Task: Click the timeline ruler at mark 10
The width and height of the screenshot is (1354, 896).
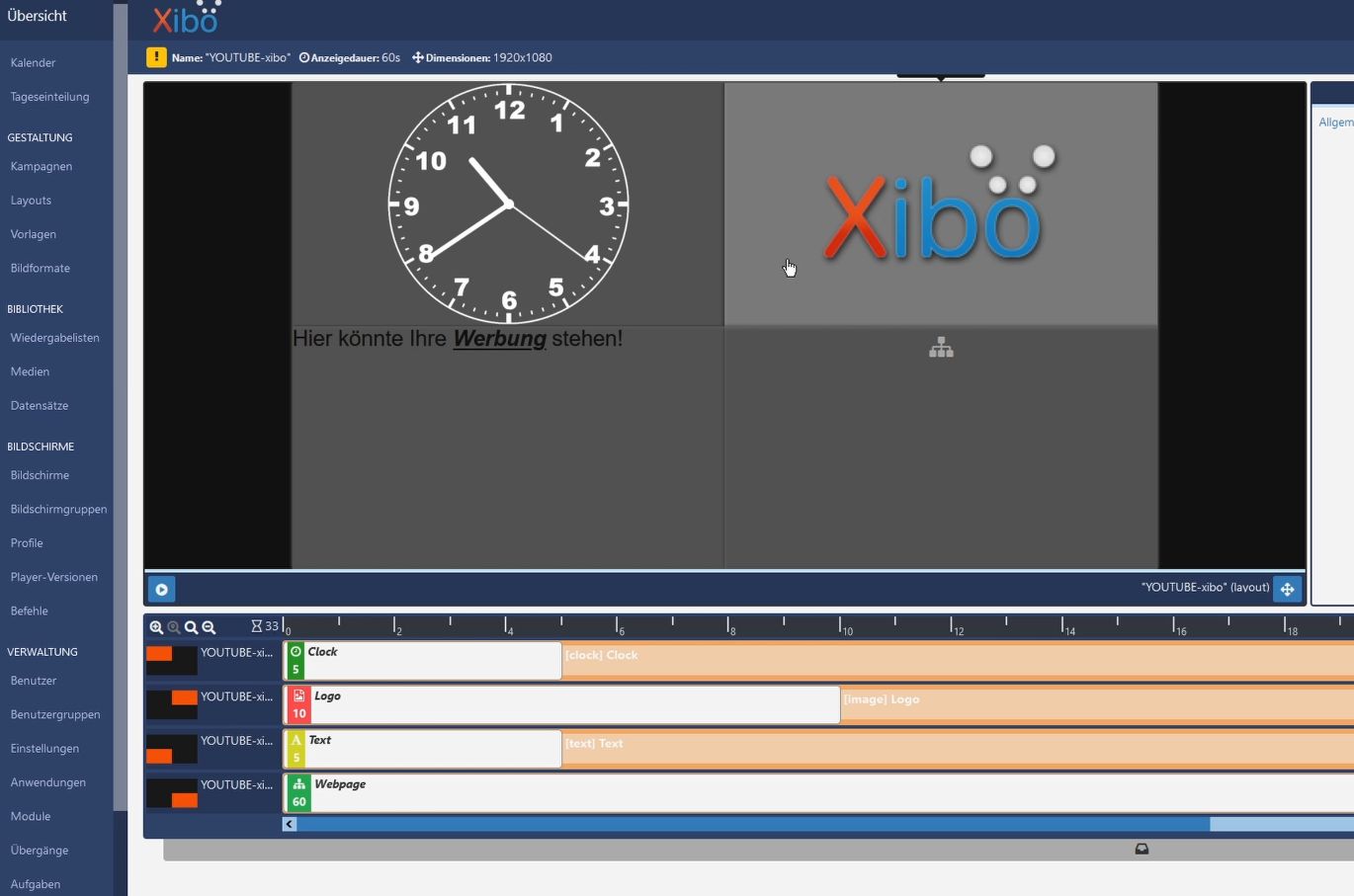Action: click(x=843, y=626)
